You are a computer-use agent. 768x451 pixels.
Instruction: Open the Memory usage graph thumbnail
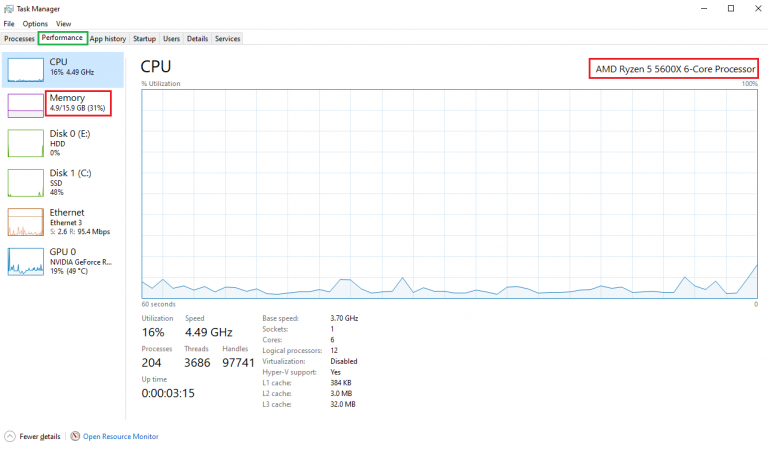point(26,104)
